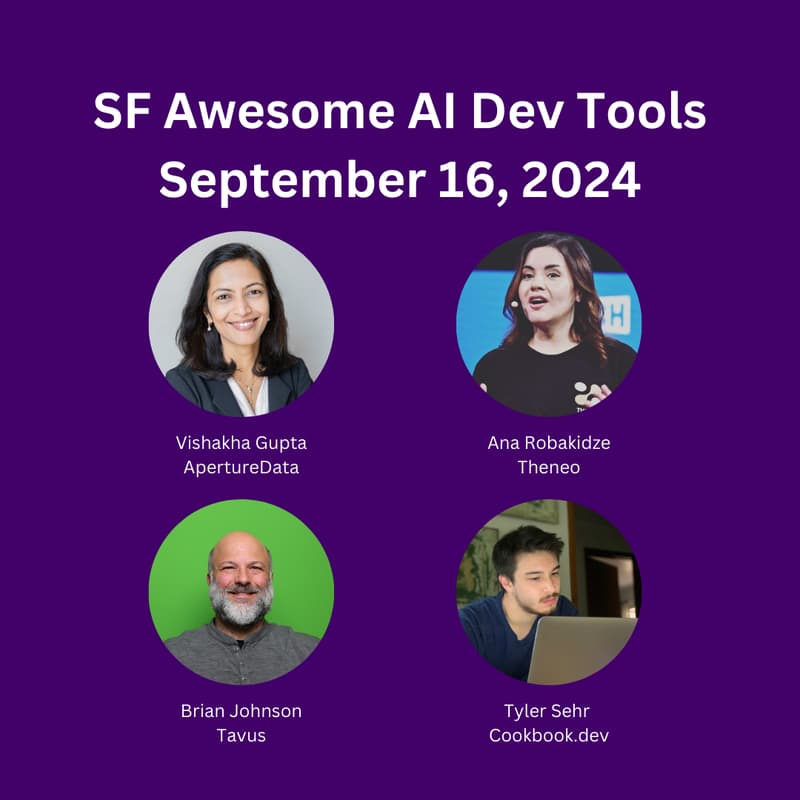This screenshot has width=800, height=800.
Task: Open the Tavus company label
Action: 241,735
